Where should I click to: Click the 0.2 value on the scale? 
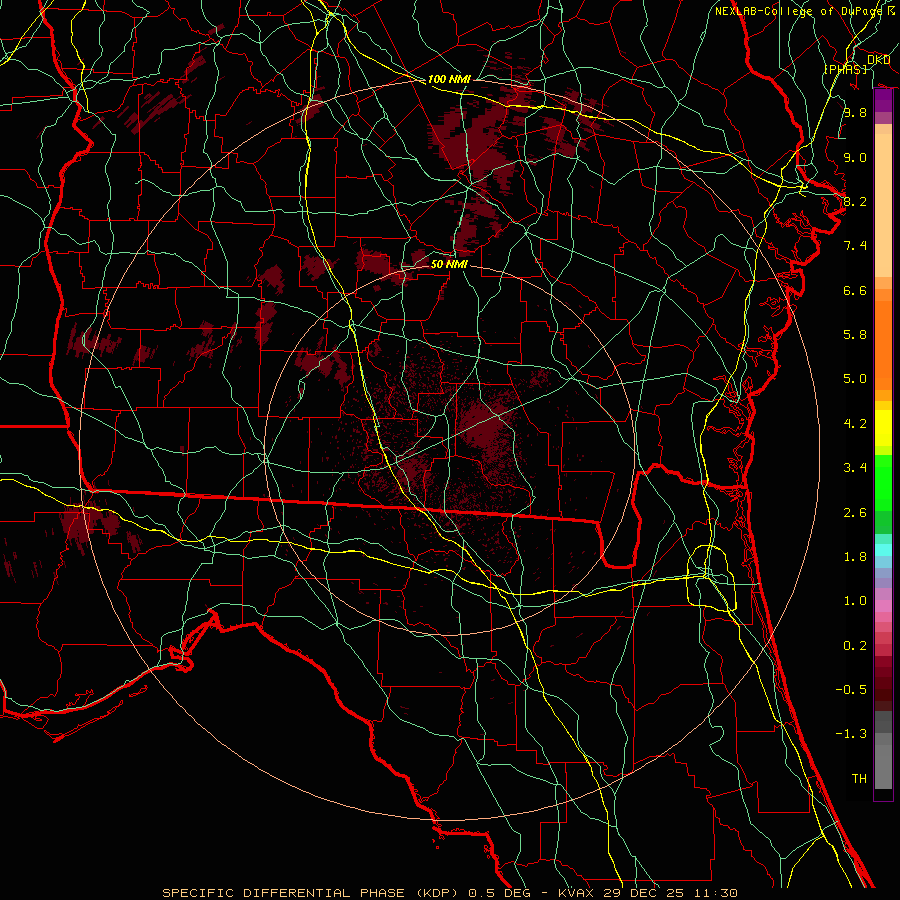click(854, 646)
